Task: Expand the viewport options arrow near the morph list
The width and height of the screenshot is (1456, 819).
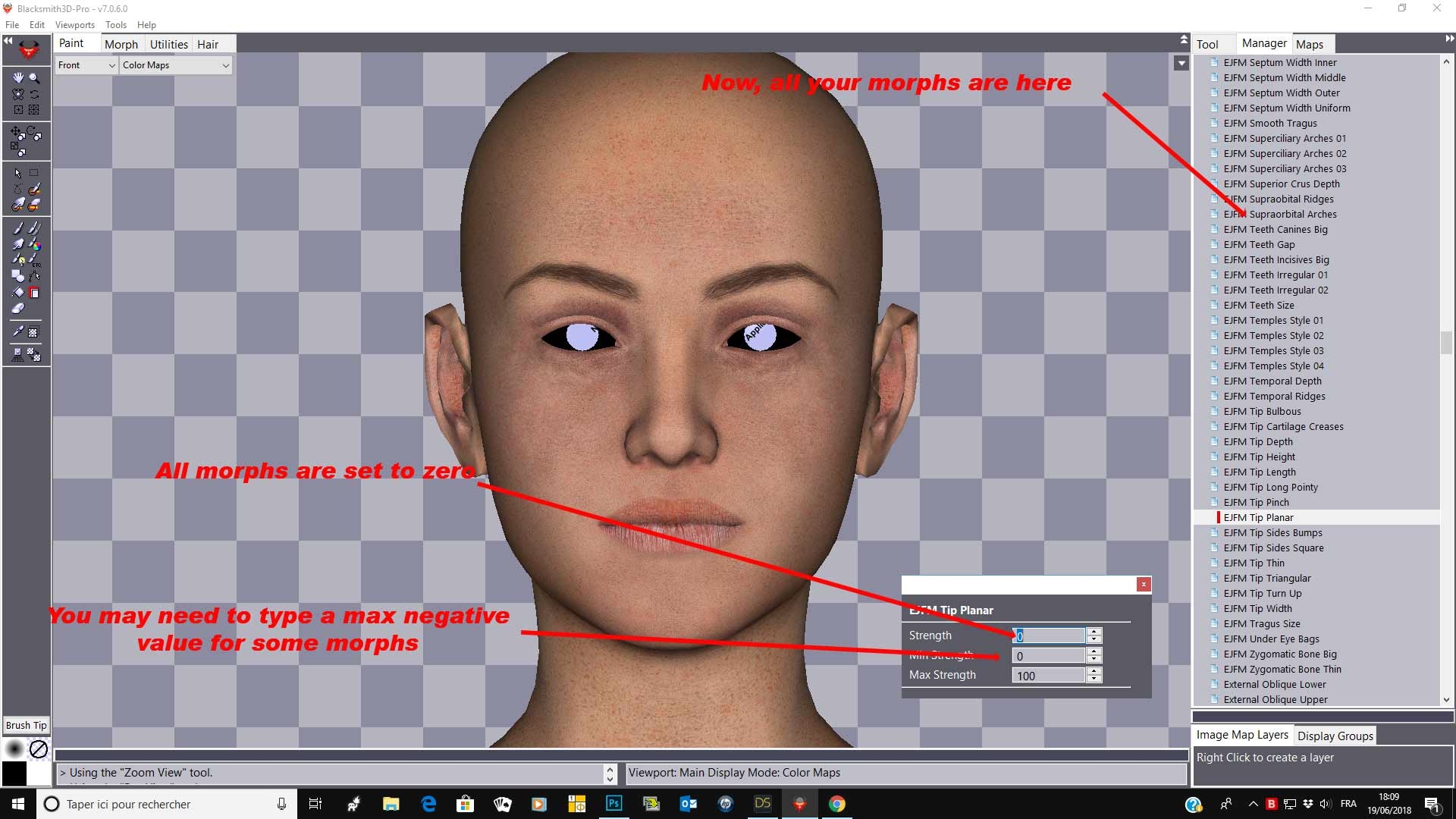Action: [x=1181, y=63]
